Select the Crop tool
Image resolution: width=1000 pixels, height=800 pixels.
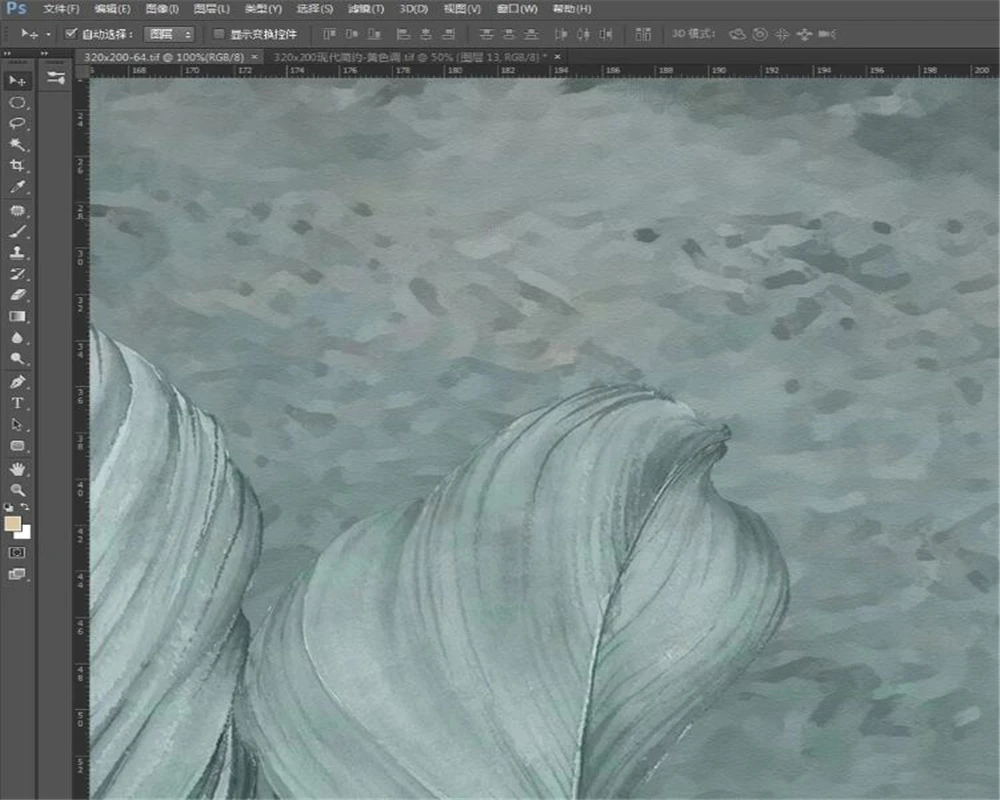[17, 166]
